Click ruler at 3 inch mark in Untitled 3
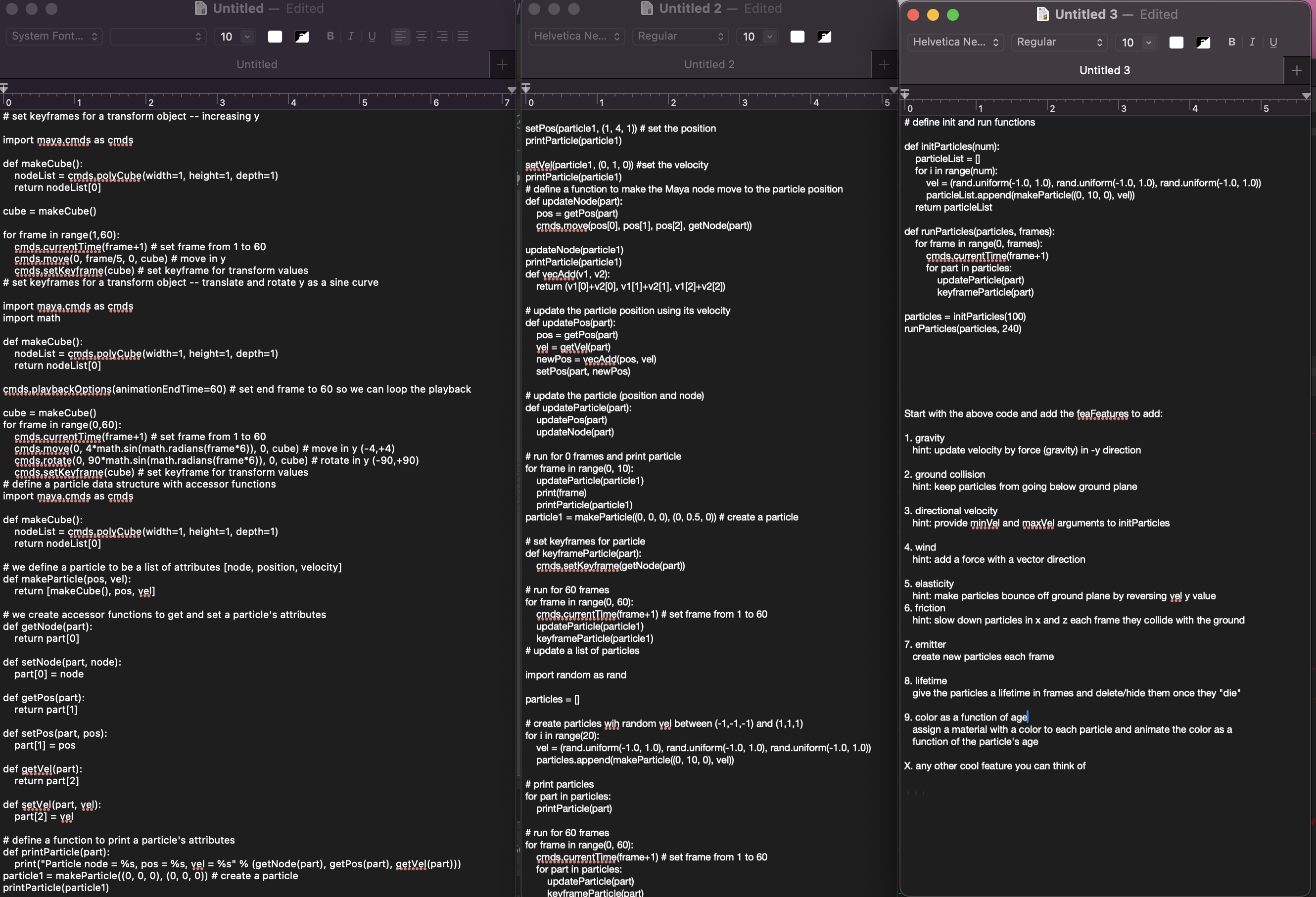1316x897 pixels. click(x=1123, y=107)
